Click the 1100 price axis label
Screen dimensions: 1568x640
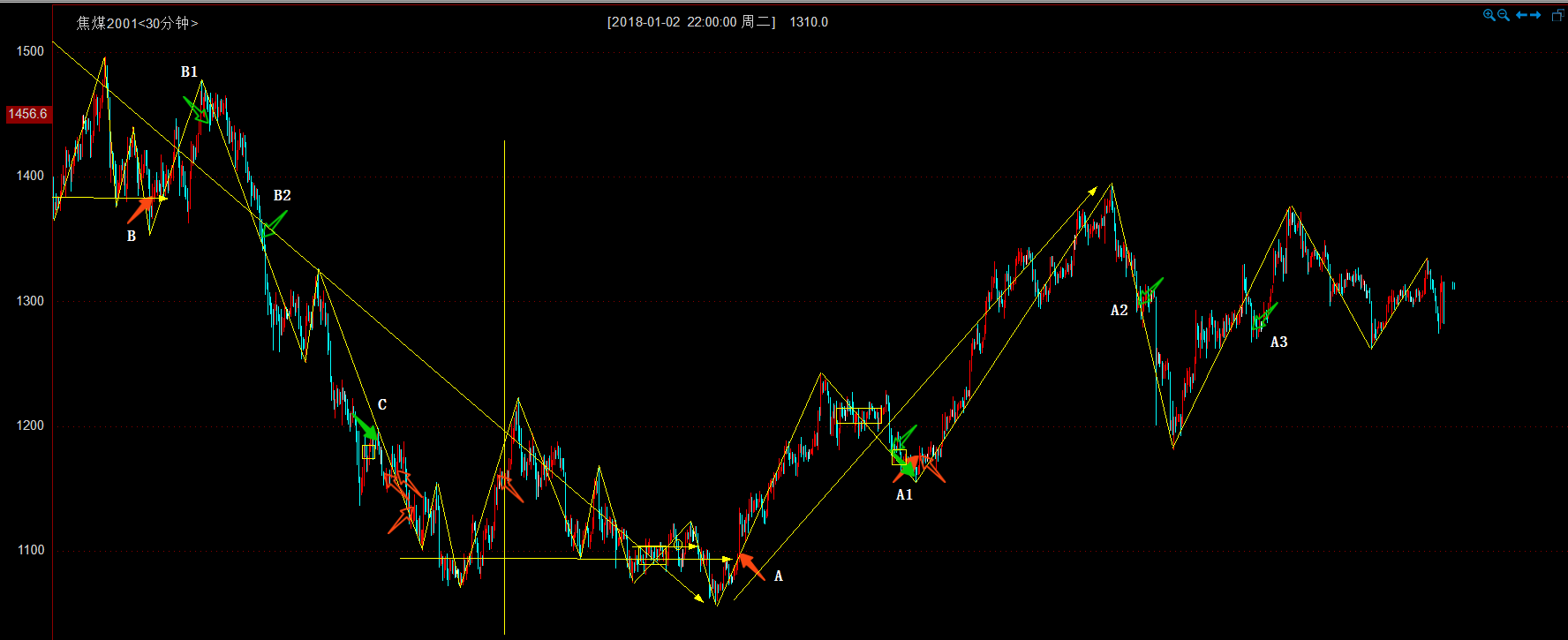pyautogui.click(x=30, y=550)
